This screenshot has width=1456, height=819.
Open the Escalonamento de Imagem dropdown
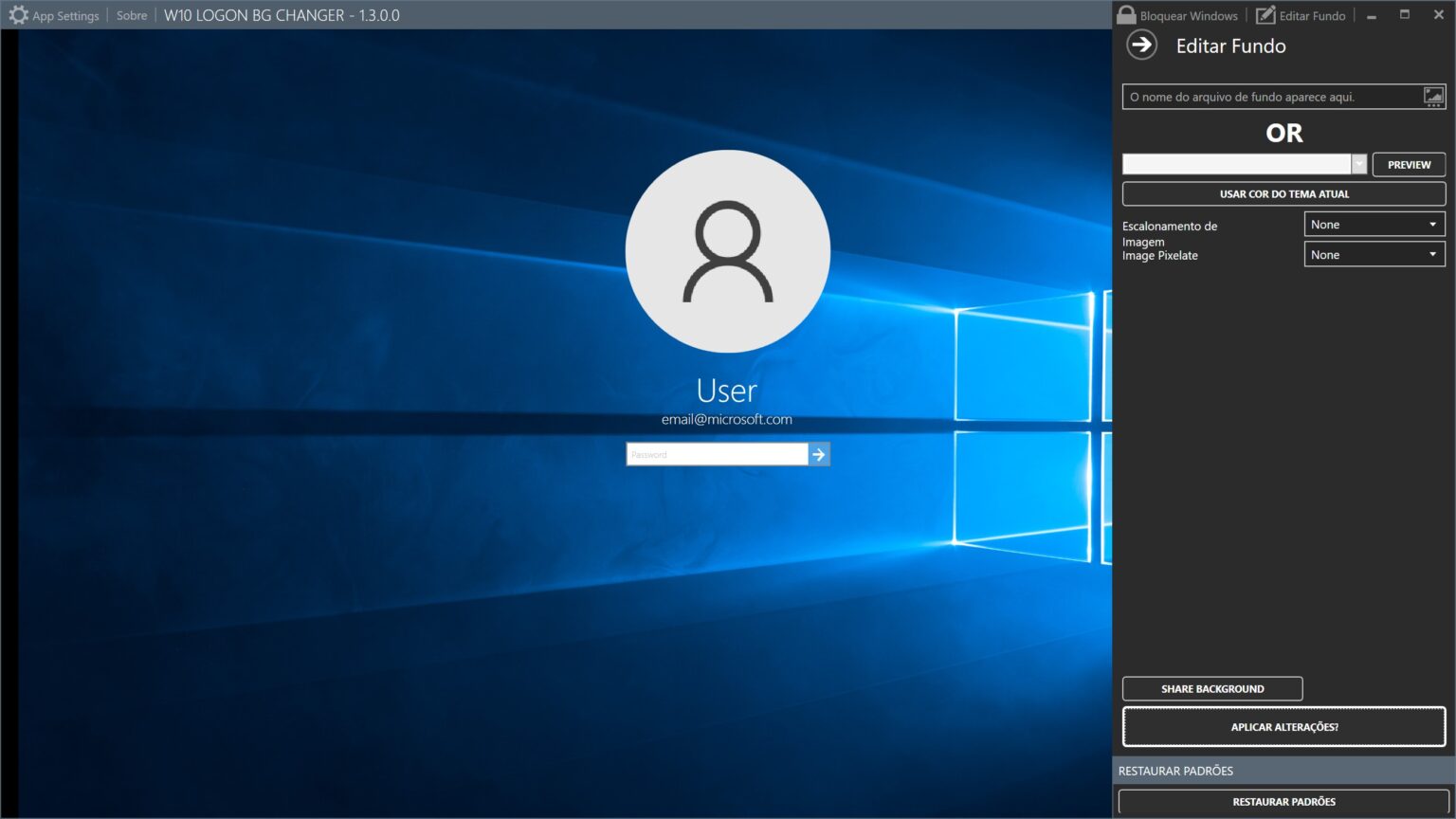(x=1374, y=224)
